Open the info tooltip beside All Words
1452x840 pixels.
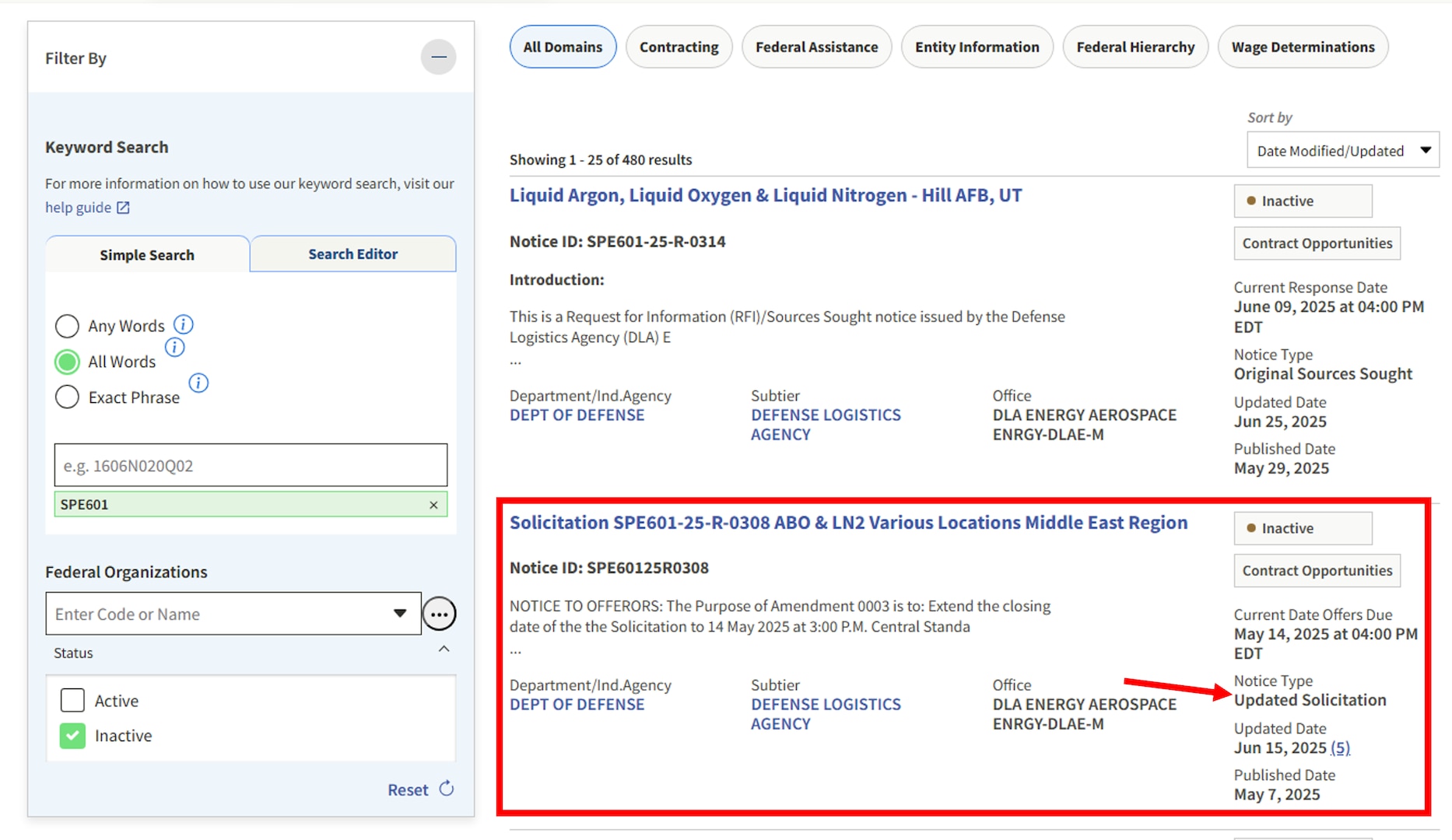click(175, 347)
